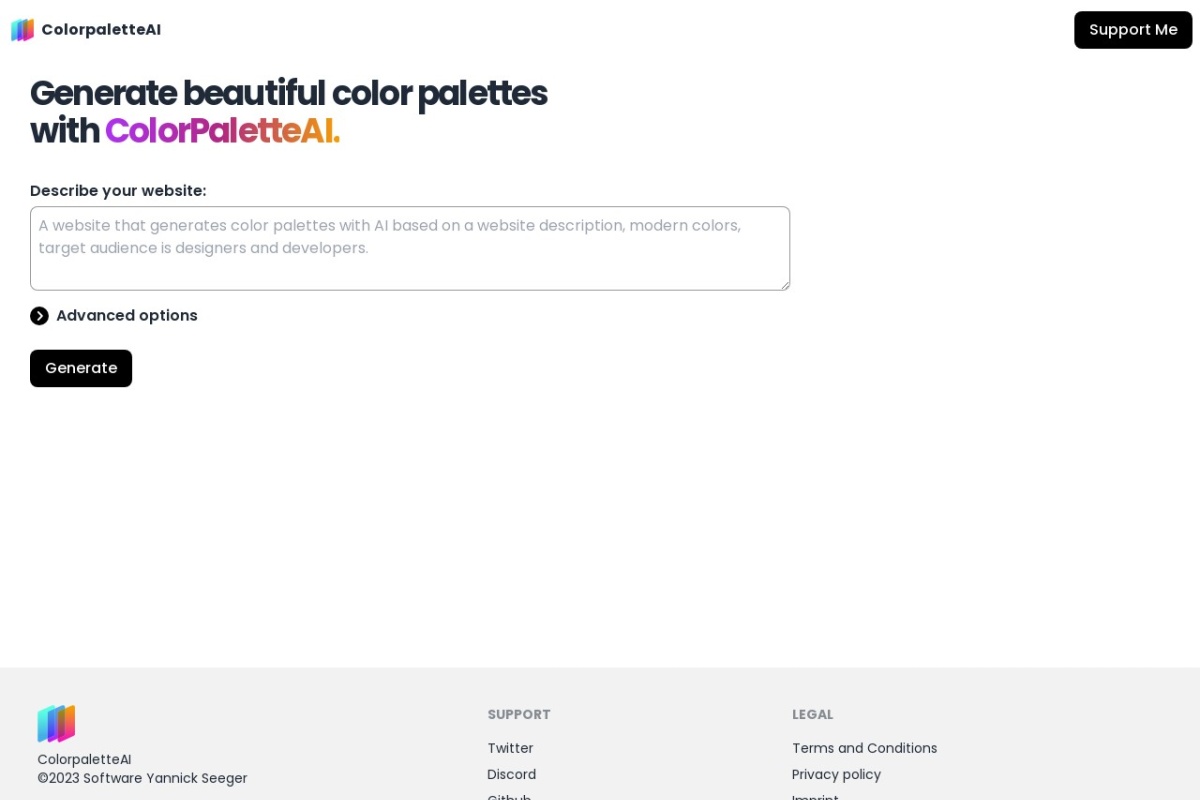Open the Twitter link under SUPPORT
Viewport: 1200px width, 800px height.
(509, 748)
